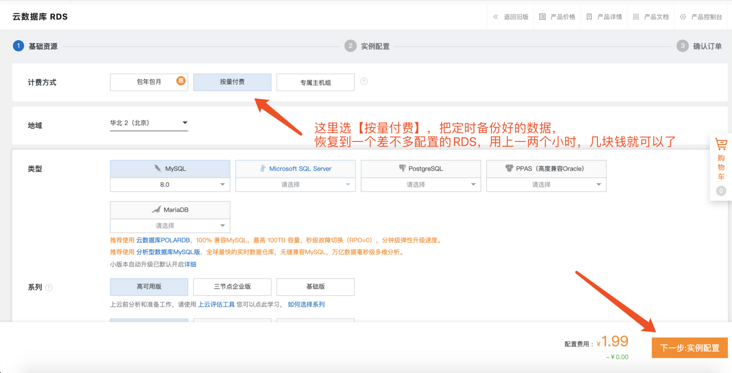Screen dimensions: 732x373
Task: Choose MariaDB database type
Action: click(170, 210)
